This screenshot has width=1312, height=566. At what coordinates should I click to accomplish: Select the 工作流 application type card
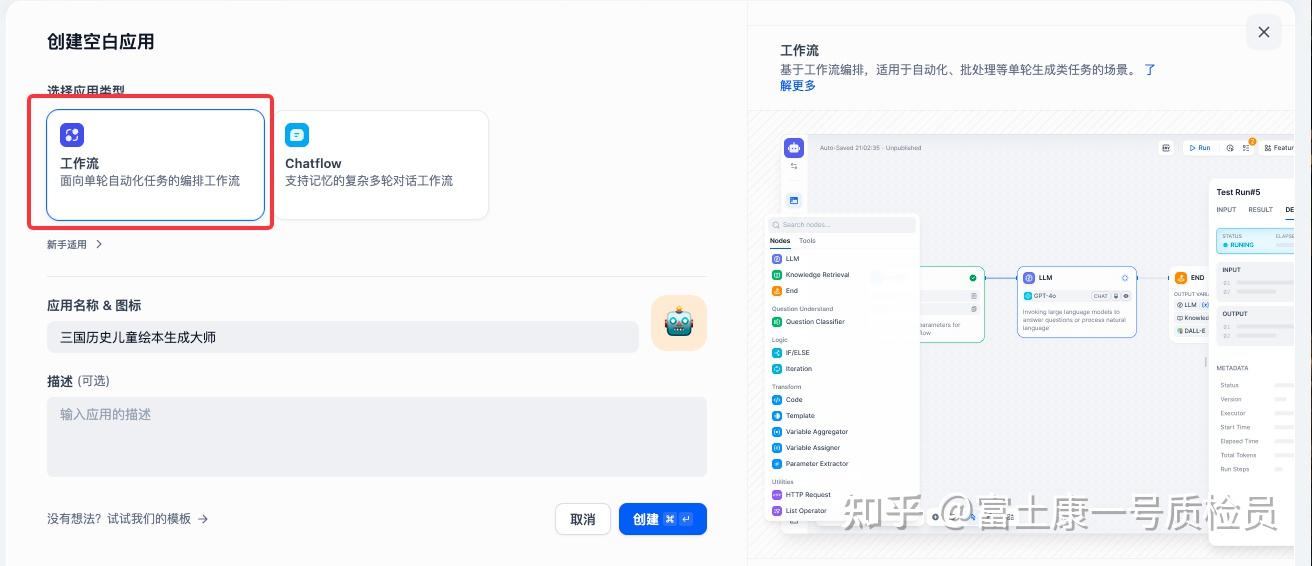(156, 165)
